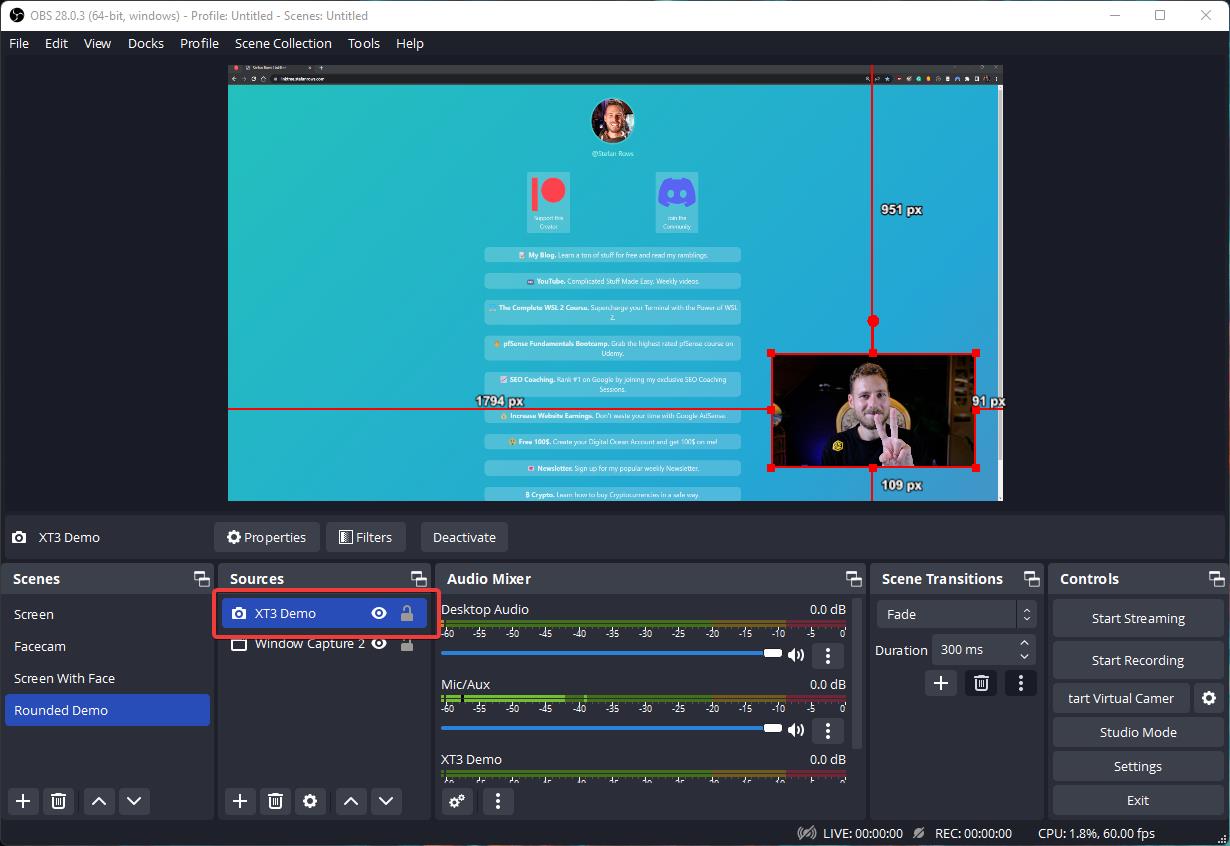Open advanced audio properties in Audio Mixer
1230x846 pixels.
click(x=457, y=801)
